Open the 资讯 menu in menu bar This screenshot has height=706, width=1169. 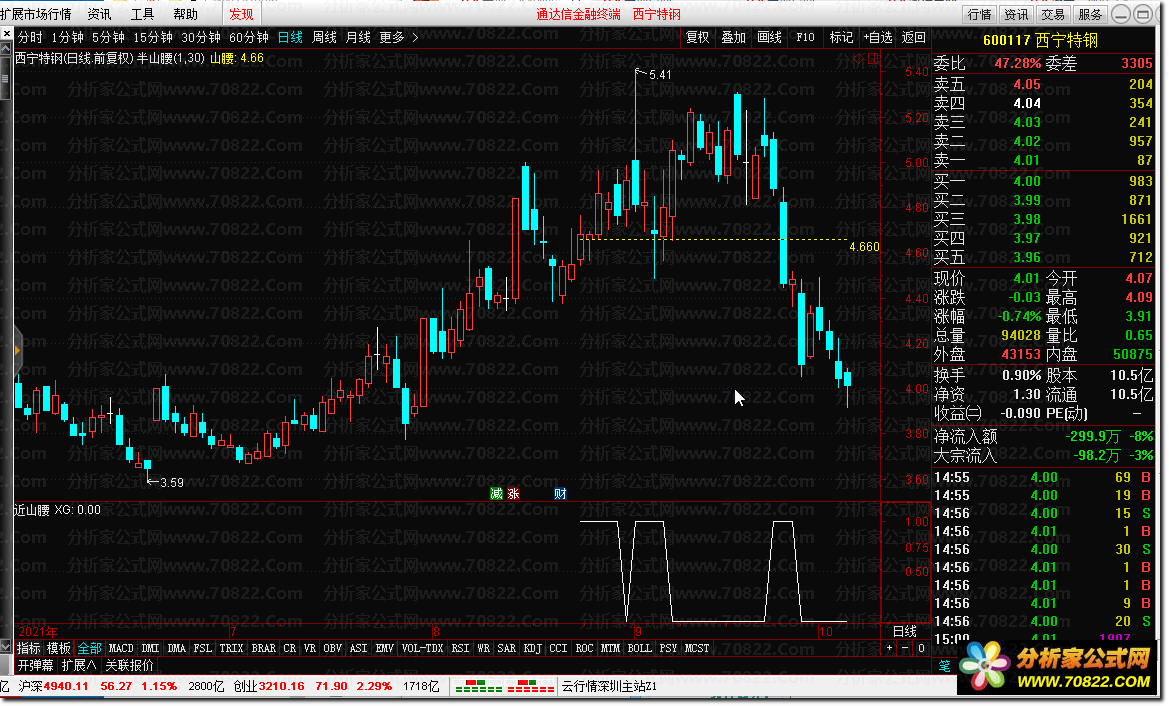tap(99, 14)
